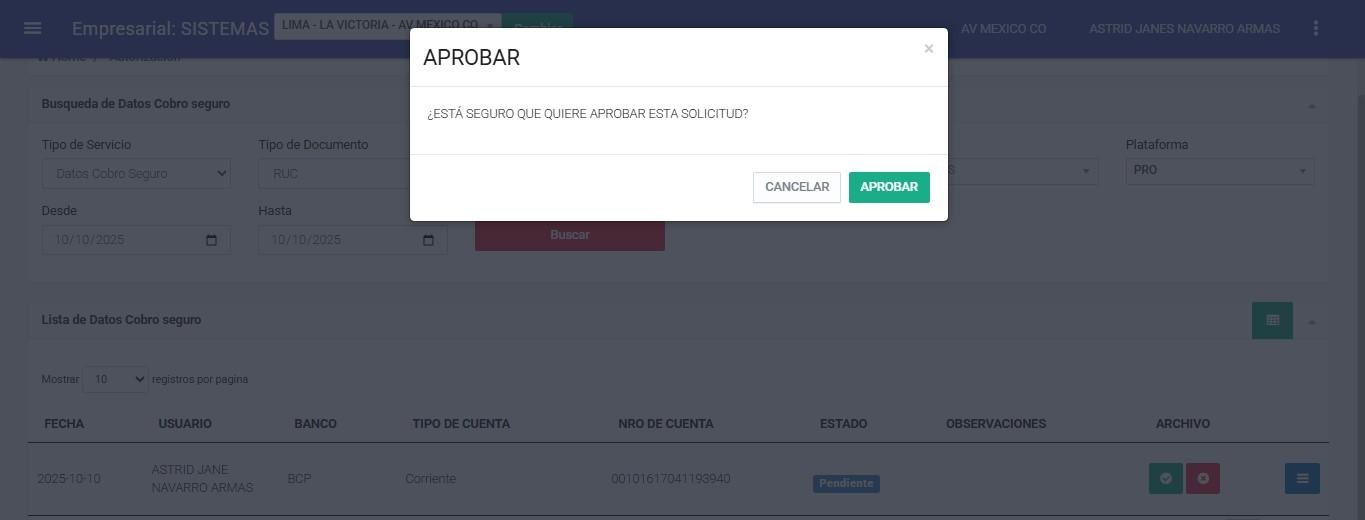The height and width of the screenshot is (520, 1365).
Task: Open the Hasta date calendar picker
Action: 428,240
